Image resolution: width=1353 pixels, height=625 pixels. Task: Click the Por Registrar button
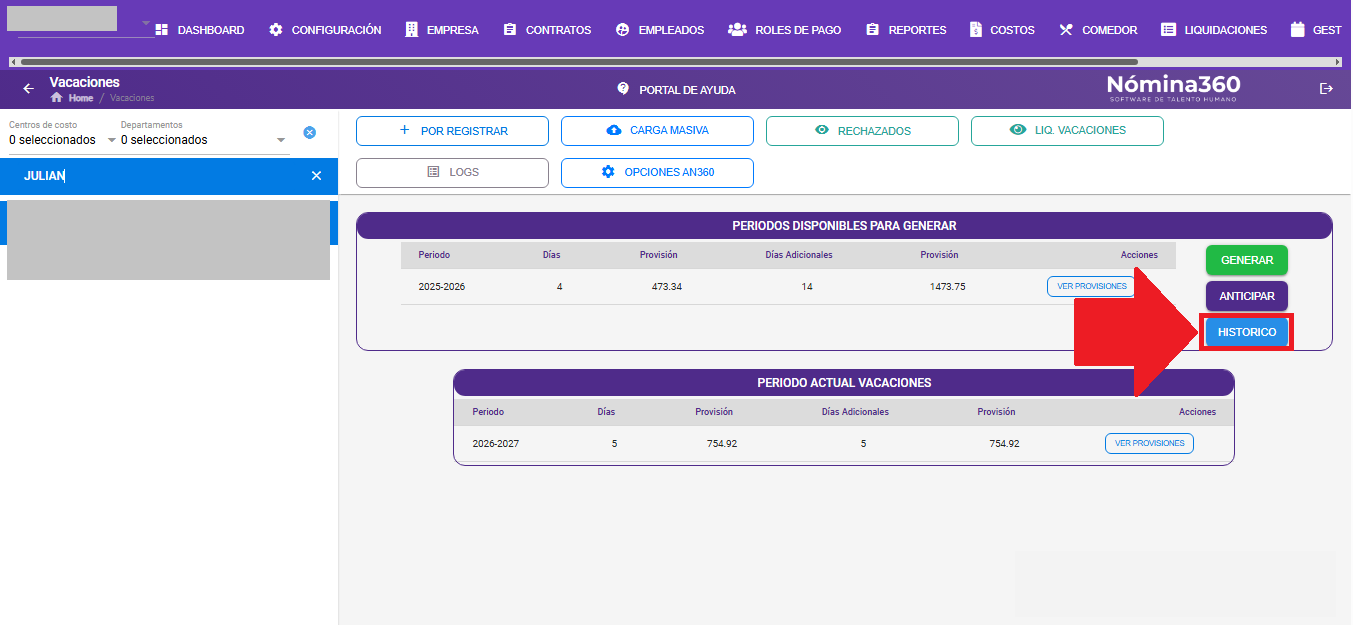point(452,131)
